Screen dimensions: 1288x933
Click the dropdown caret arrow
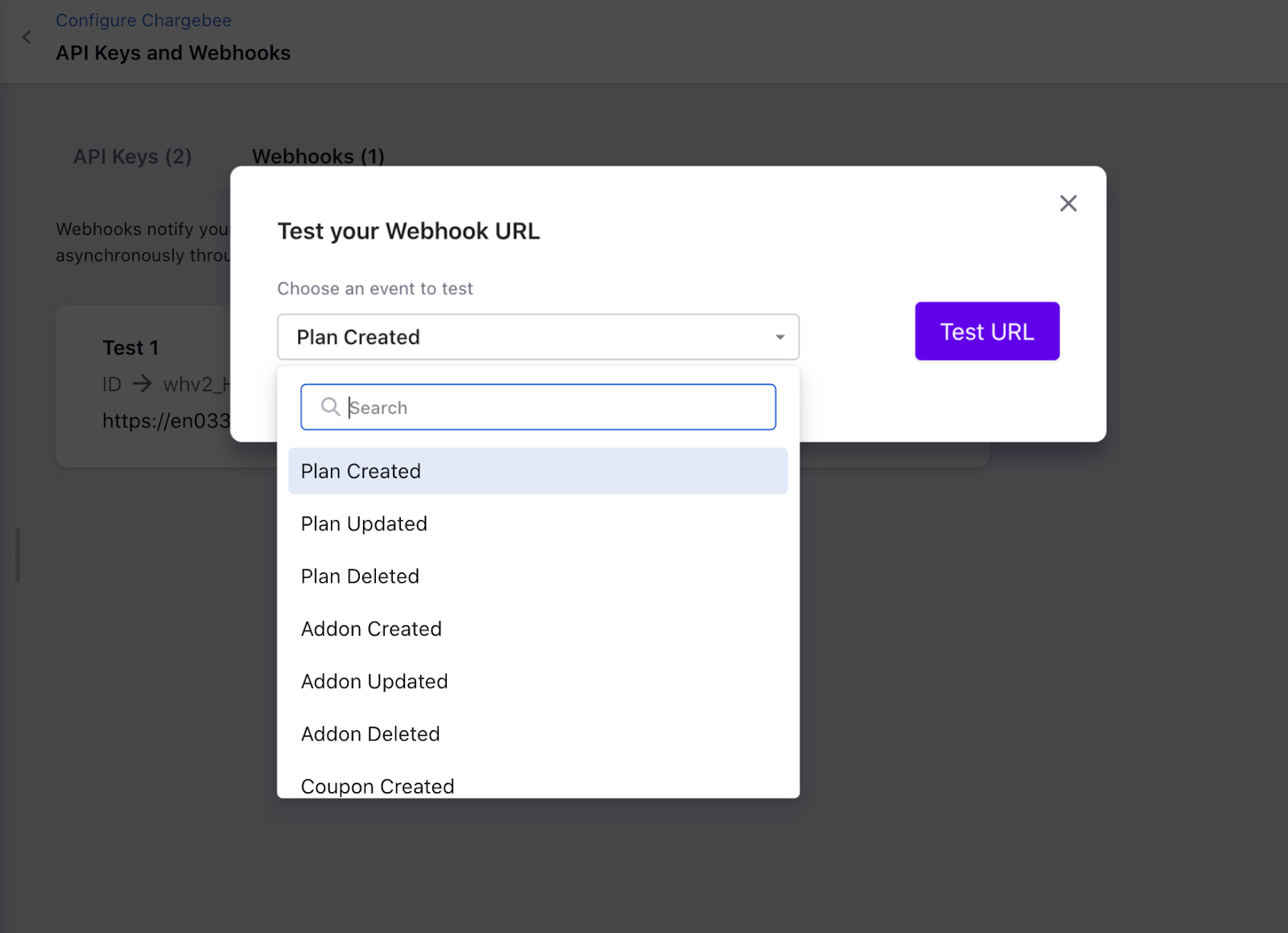[x=779, y=337]
